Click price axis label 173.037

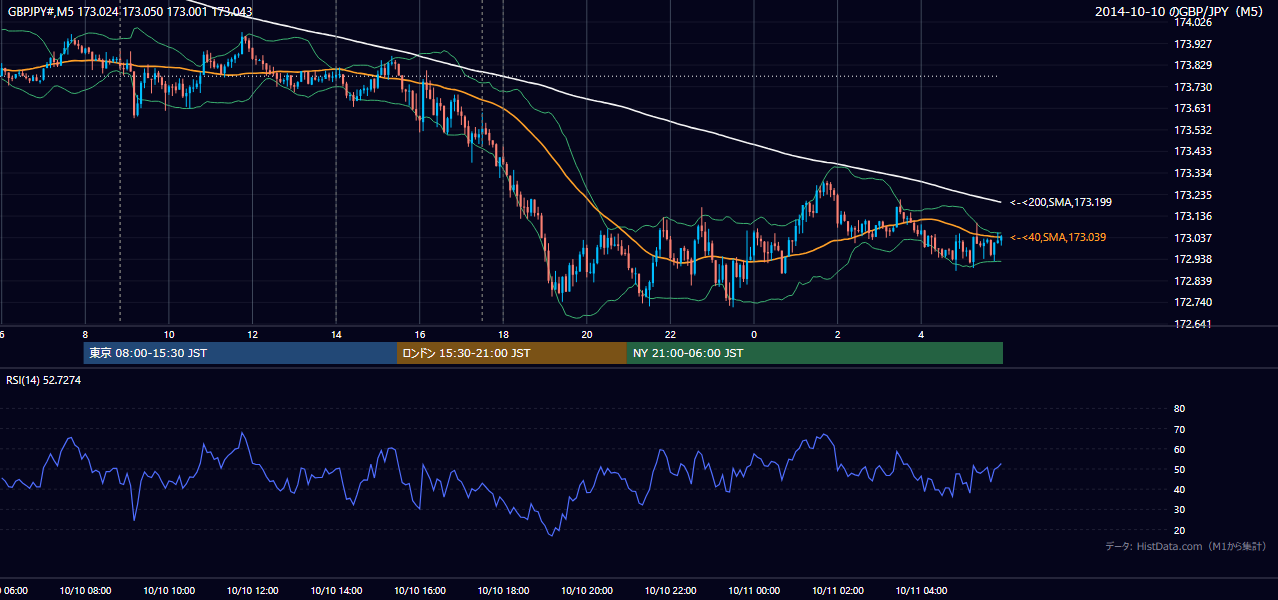tap(1193, 238)
